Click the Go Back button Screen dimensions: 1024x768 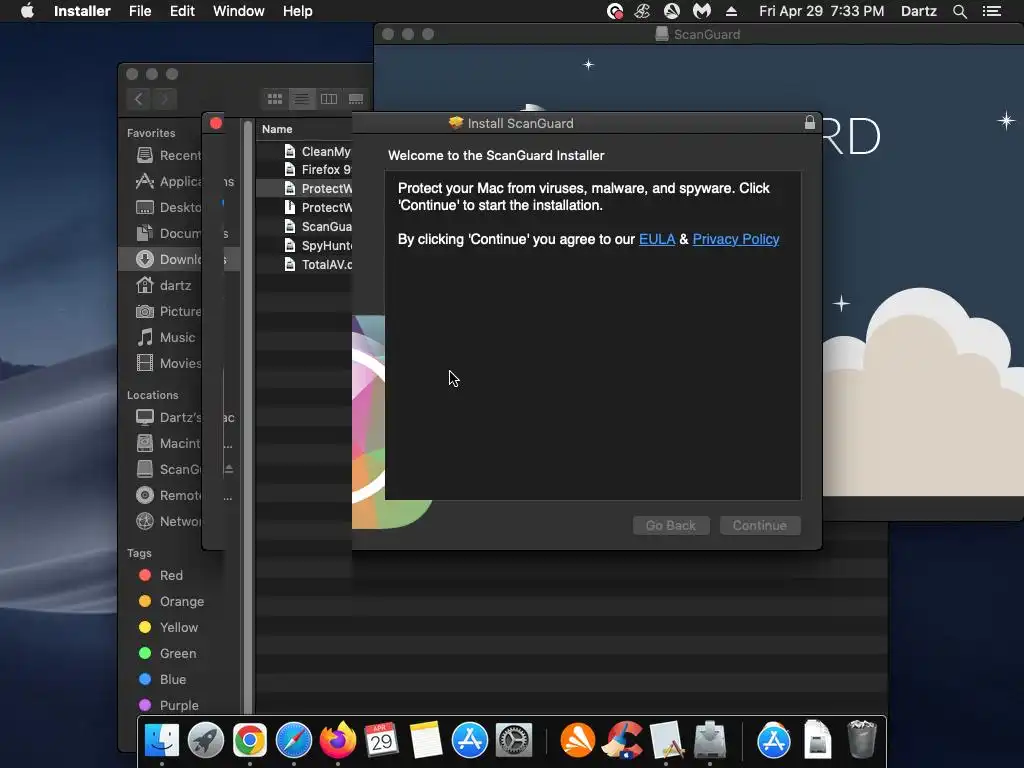tap(671, 525)
